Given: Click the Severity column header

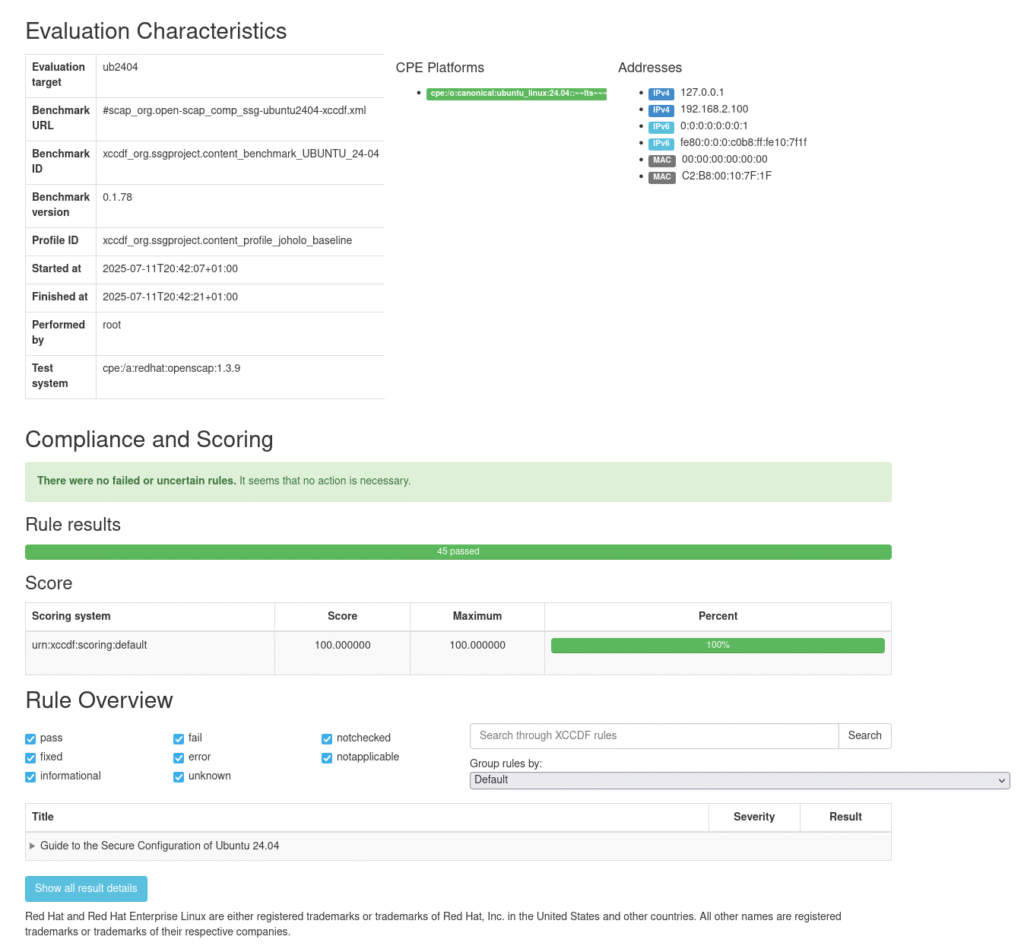Looking at the screenshot, I should (753, 817).
